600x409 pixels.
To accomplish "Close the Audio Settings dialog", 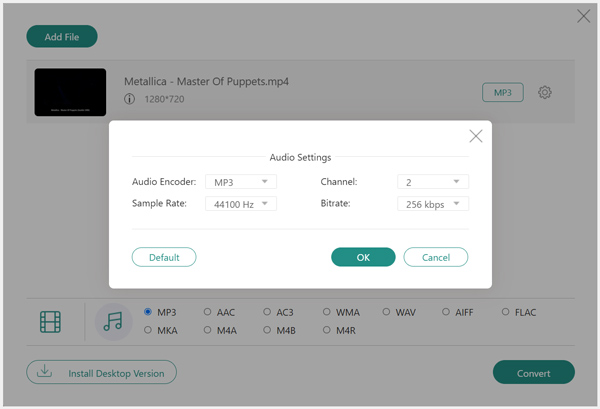I will pyautogui.click(x=476, y=136).
